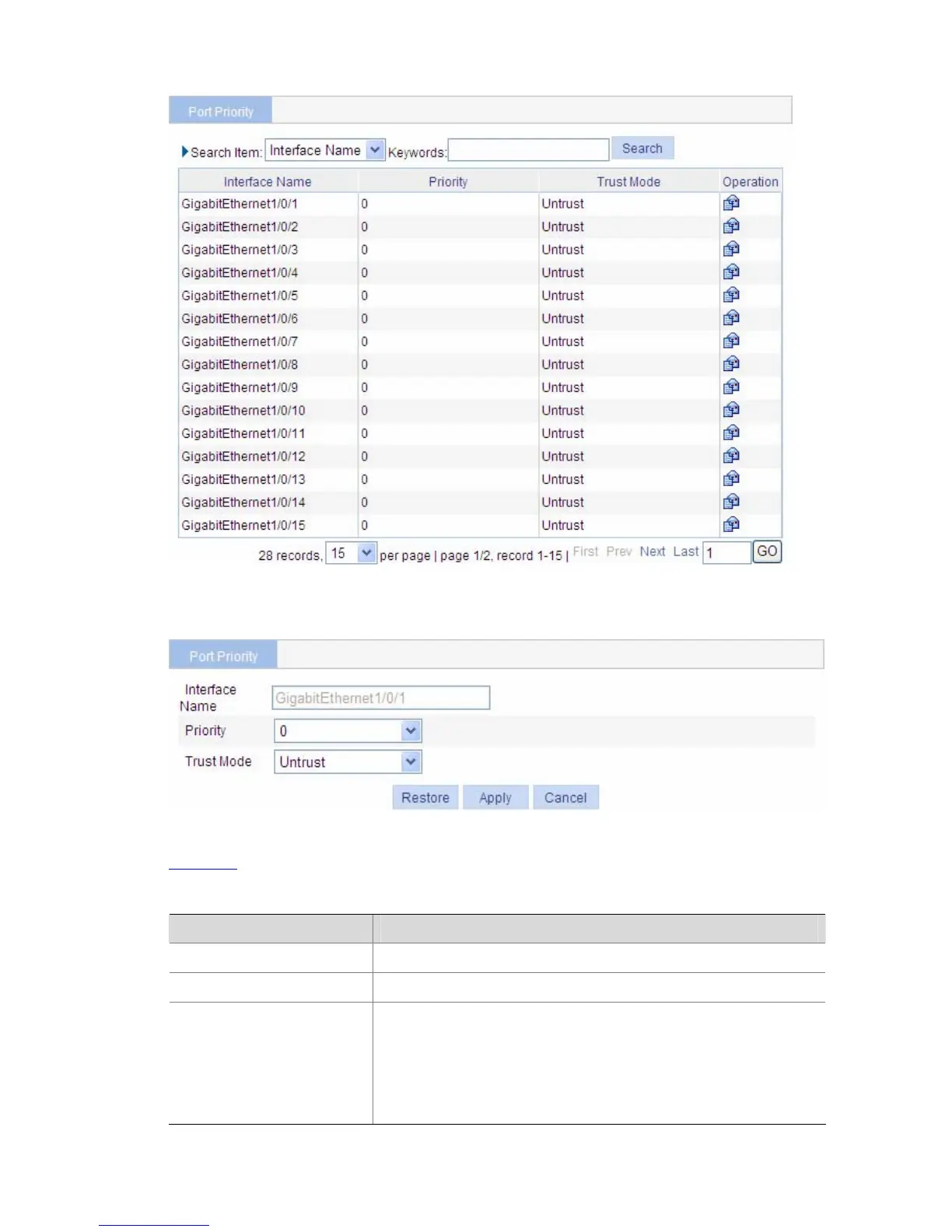Click the Restore button
The height and width of the screenshot is (1232, 952).
point(425,797)
